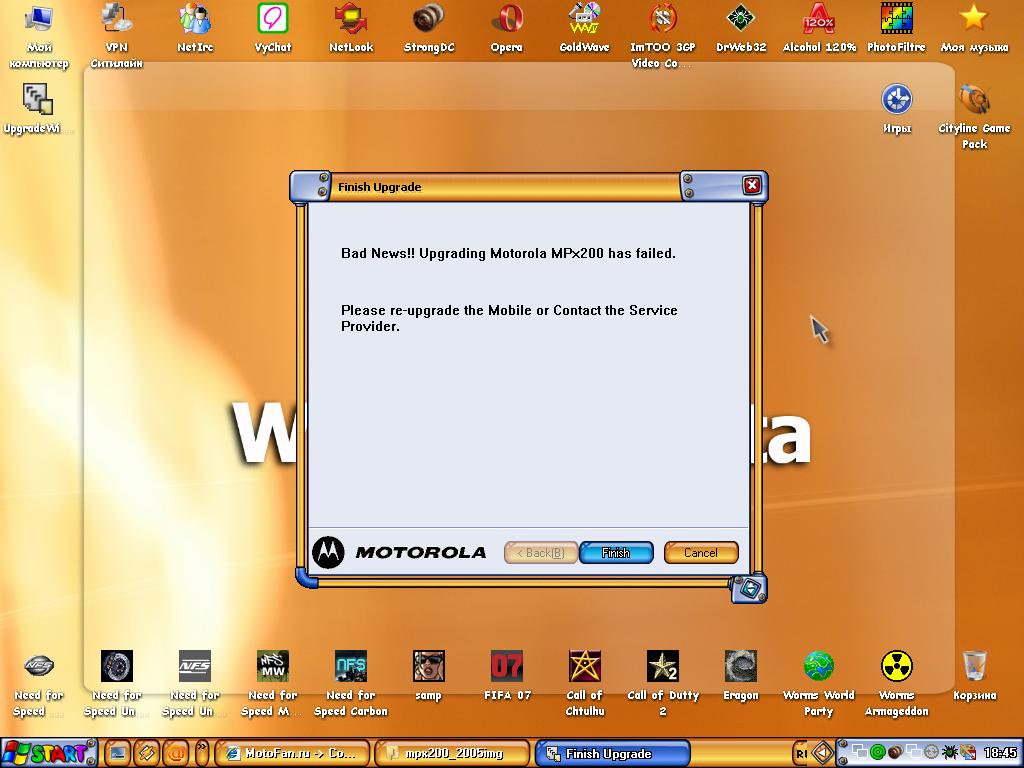This screenshot has width=1024, height=768.
Task: Click the language indicator on taskbar
Action: point(801,754)
